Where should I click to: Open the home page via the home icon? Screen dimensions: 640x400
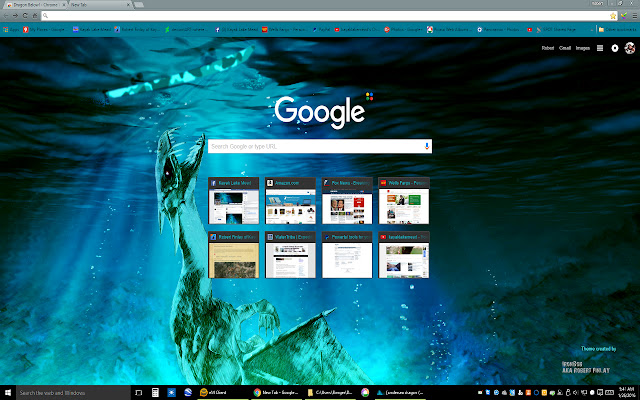[x=35, y=16]
